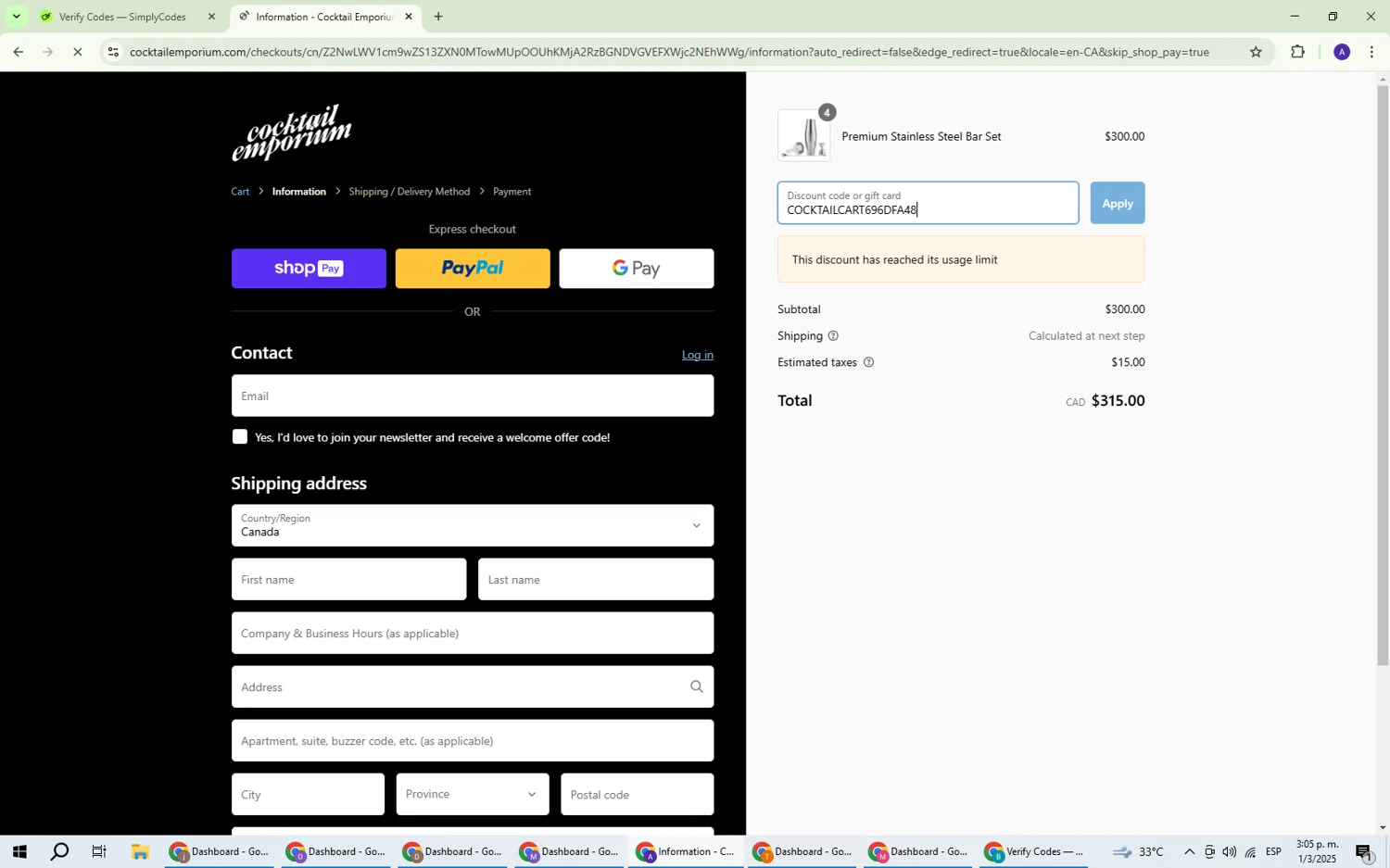Select the Information - Cocktail Emporium tab
The width and height of the screenshot is (1390, 868).
(322, 17)
